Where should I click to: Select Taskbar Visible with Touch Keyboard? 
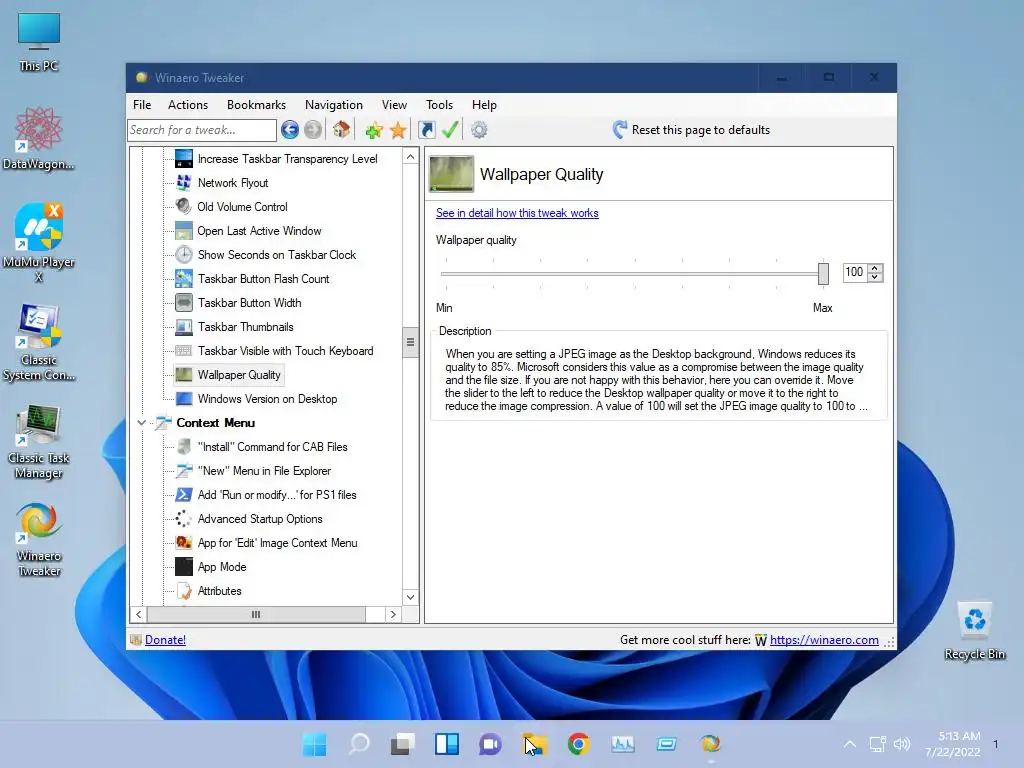(x=285, y=351)
